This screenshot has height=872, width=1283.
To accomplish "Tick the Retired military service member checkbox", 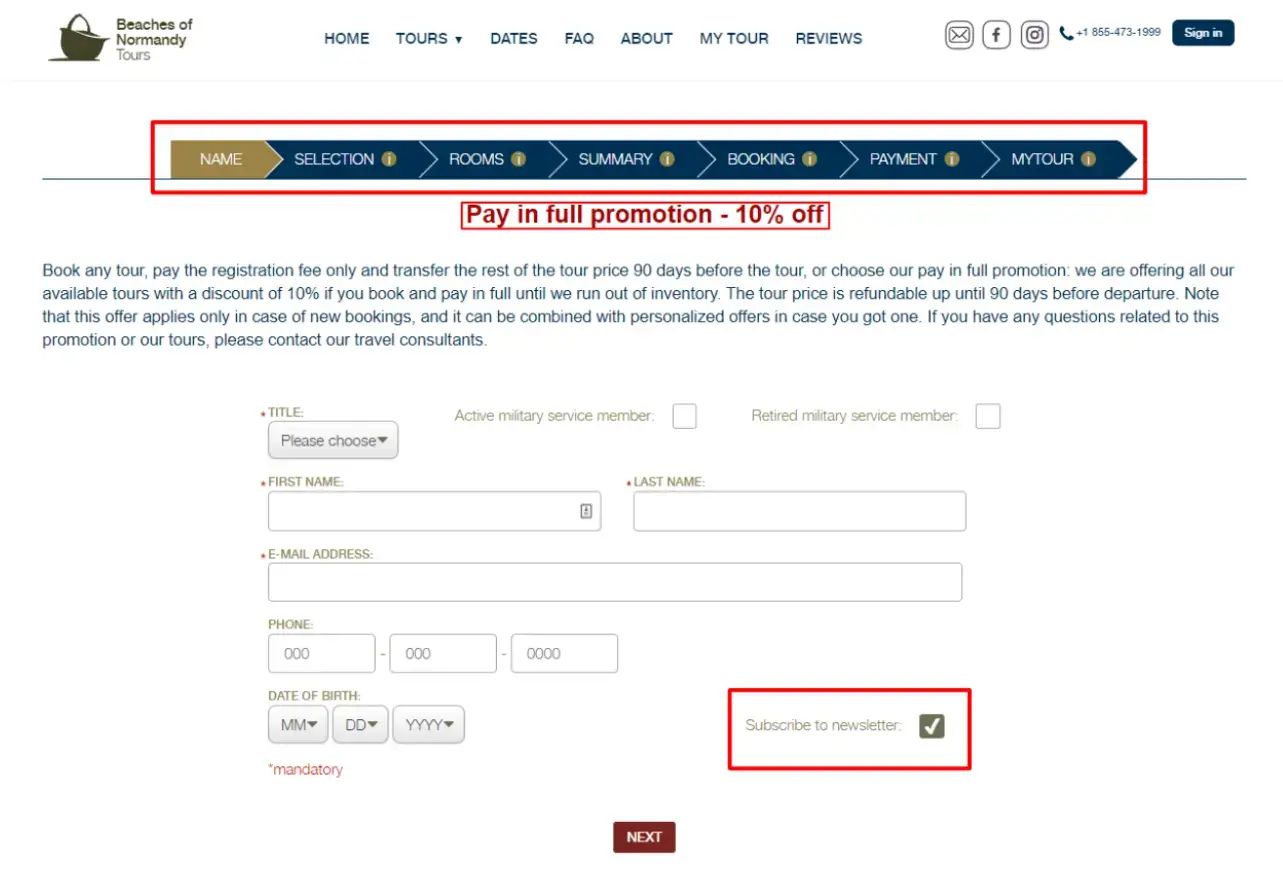I will pyautogui.click(x=988, y=416).
